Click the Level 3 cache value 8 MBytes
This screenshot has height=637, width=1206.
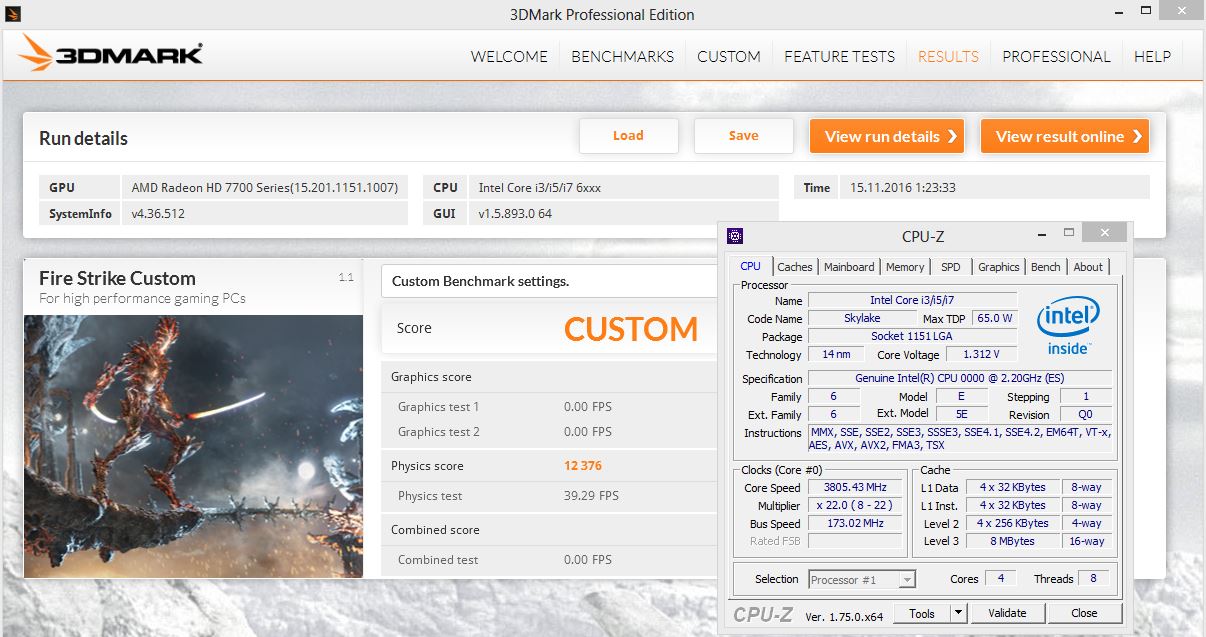[x=1013, y=541]
